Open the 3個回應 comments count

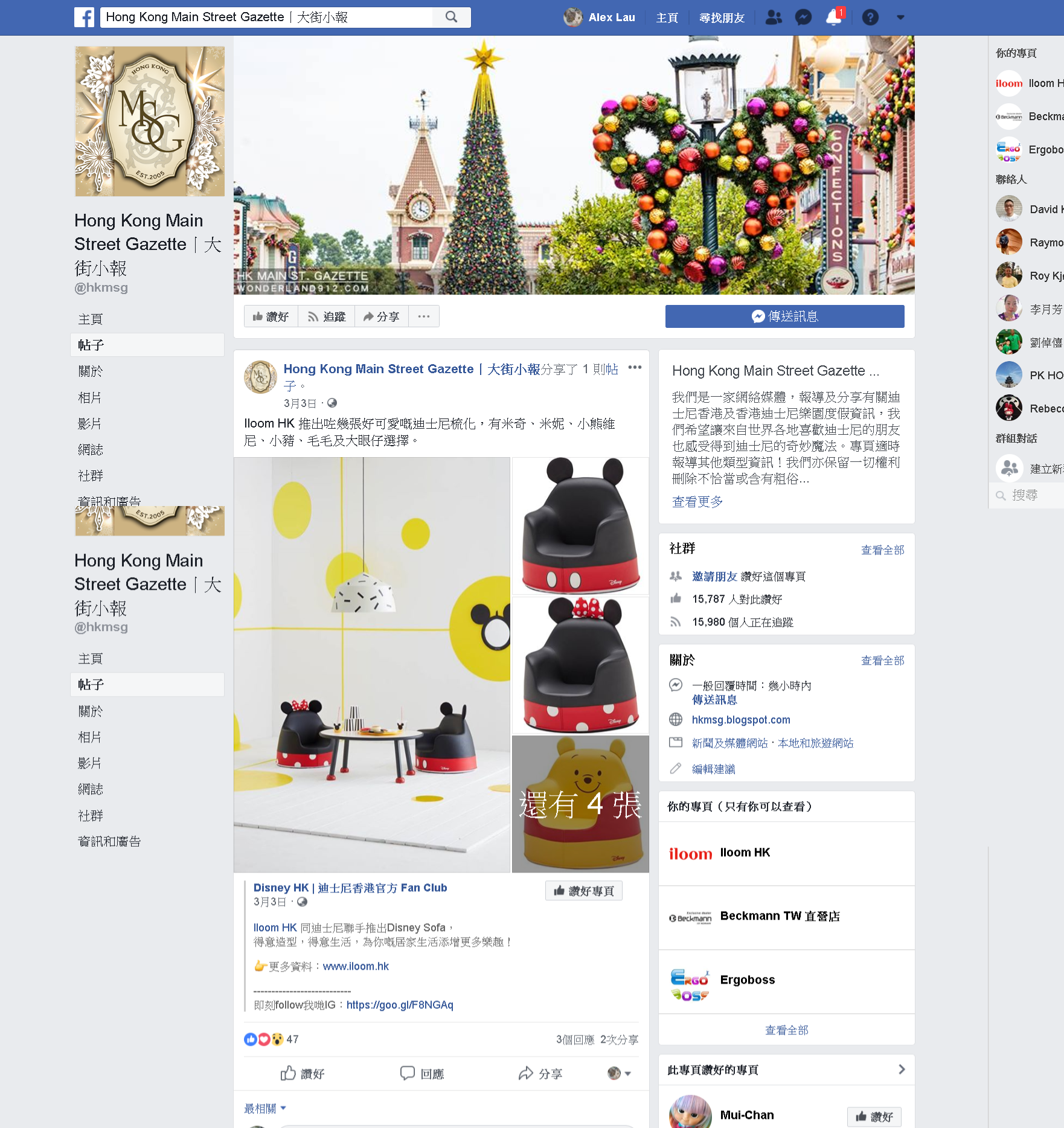point(575,1039)
